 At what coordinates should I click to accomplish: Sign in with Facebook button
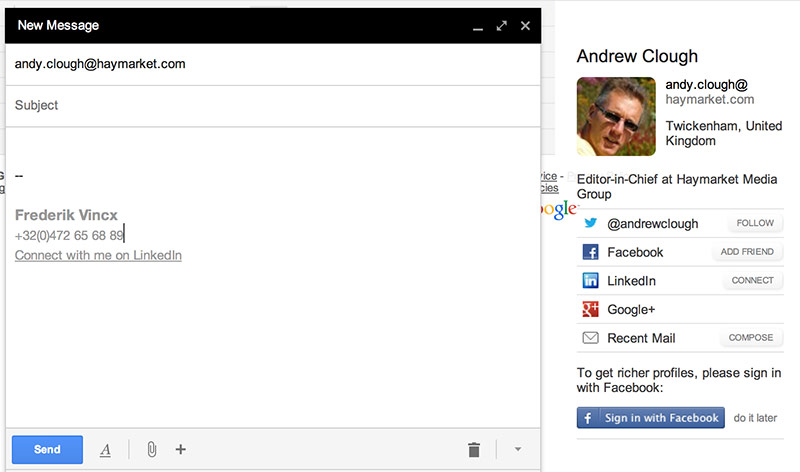pyautogui.click(x=651, y=417)
